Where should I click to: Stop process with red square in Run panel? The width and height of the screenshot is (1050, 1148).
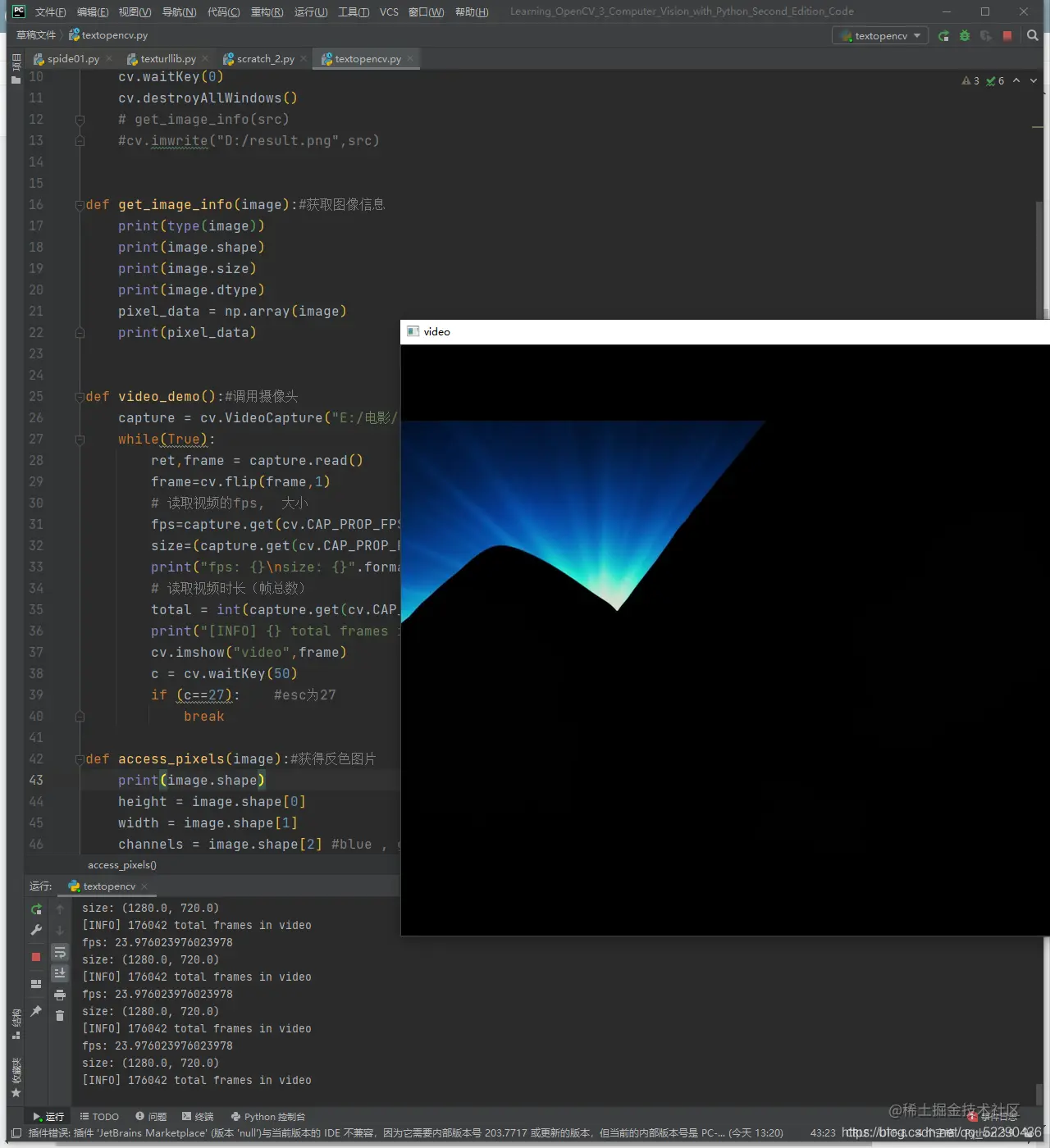pyautogui.click(x=36, y=957)
